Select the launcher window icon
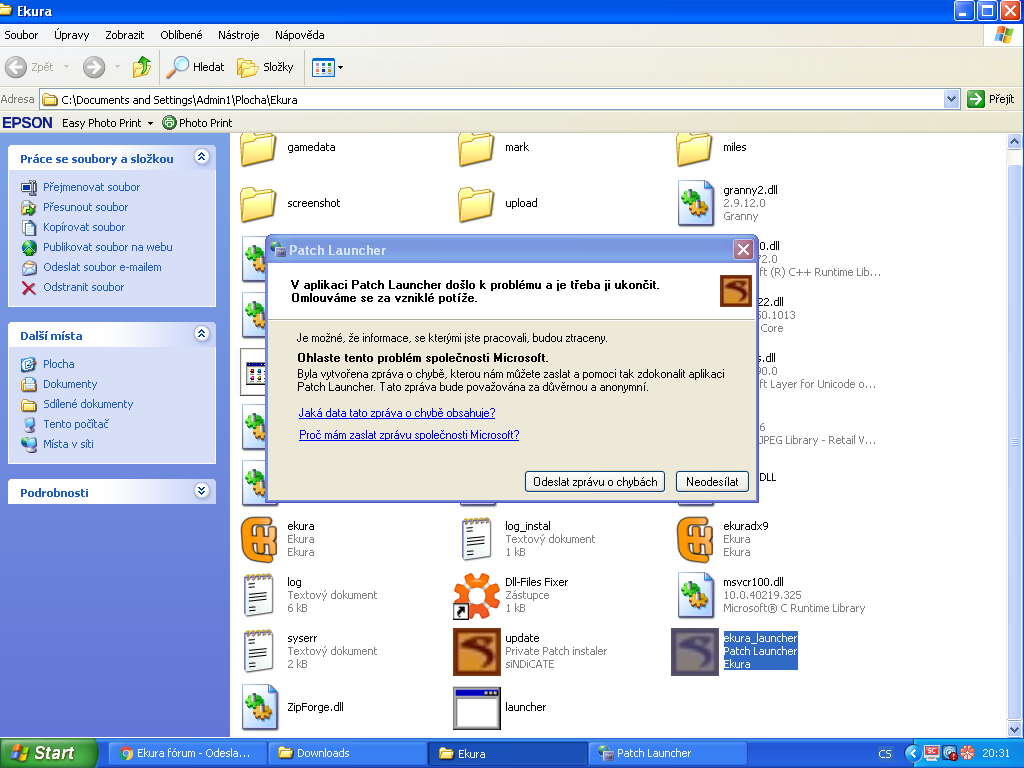 (476, 707)
